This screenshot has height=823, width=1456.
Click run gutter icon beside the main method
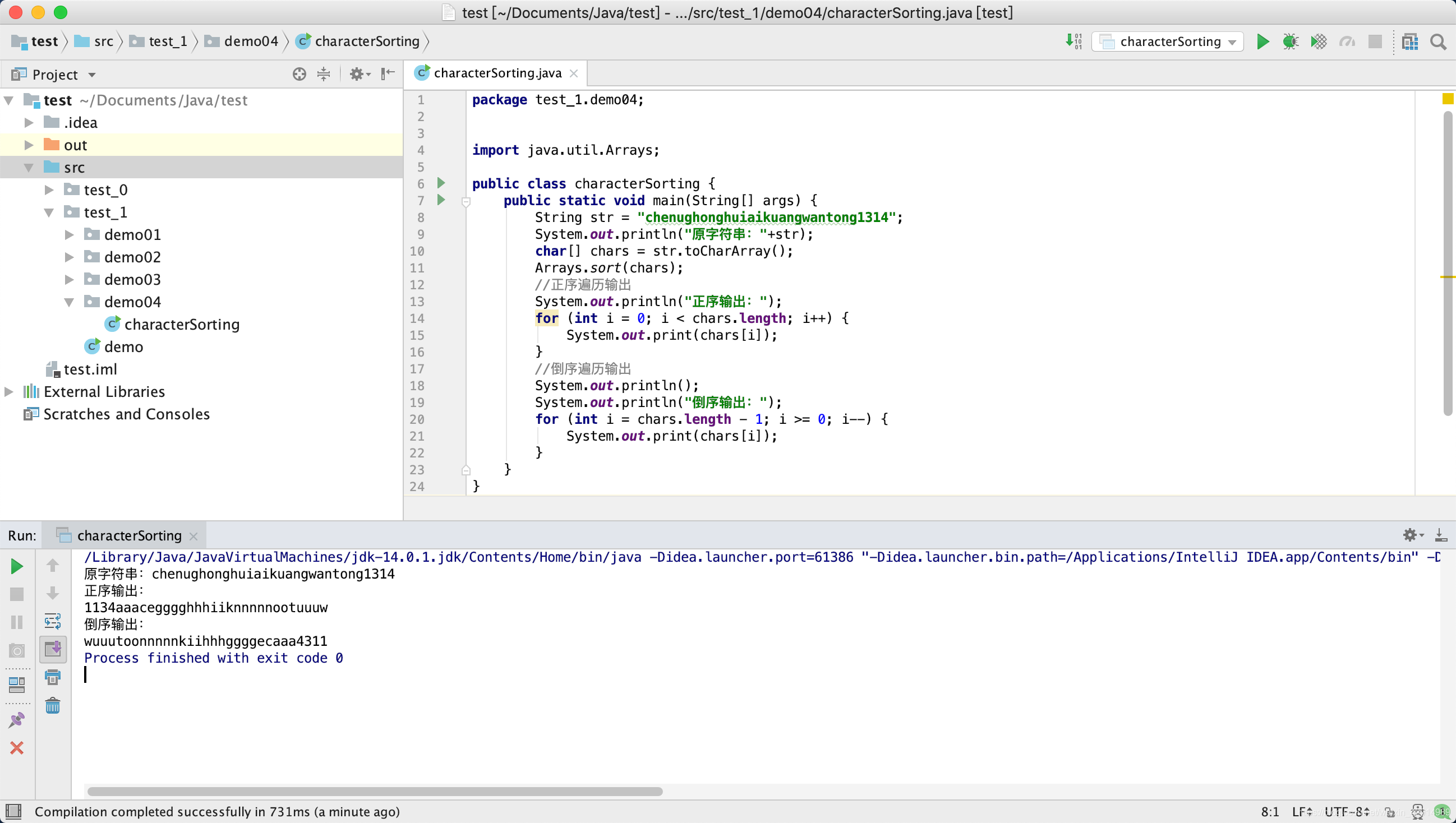point(441,200)
